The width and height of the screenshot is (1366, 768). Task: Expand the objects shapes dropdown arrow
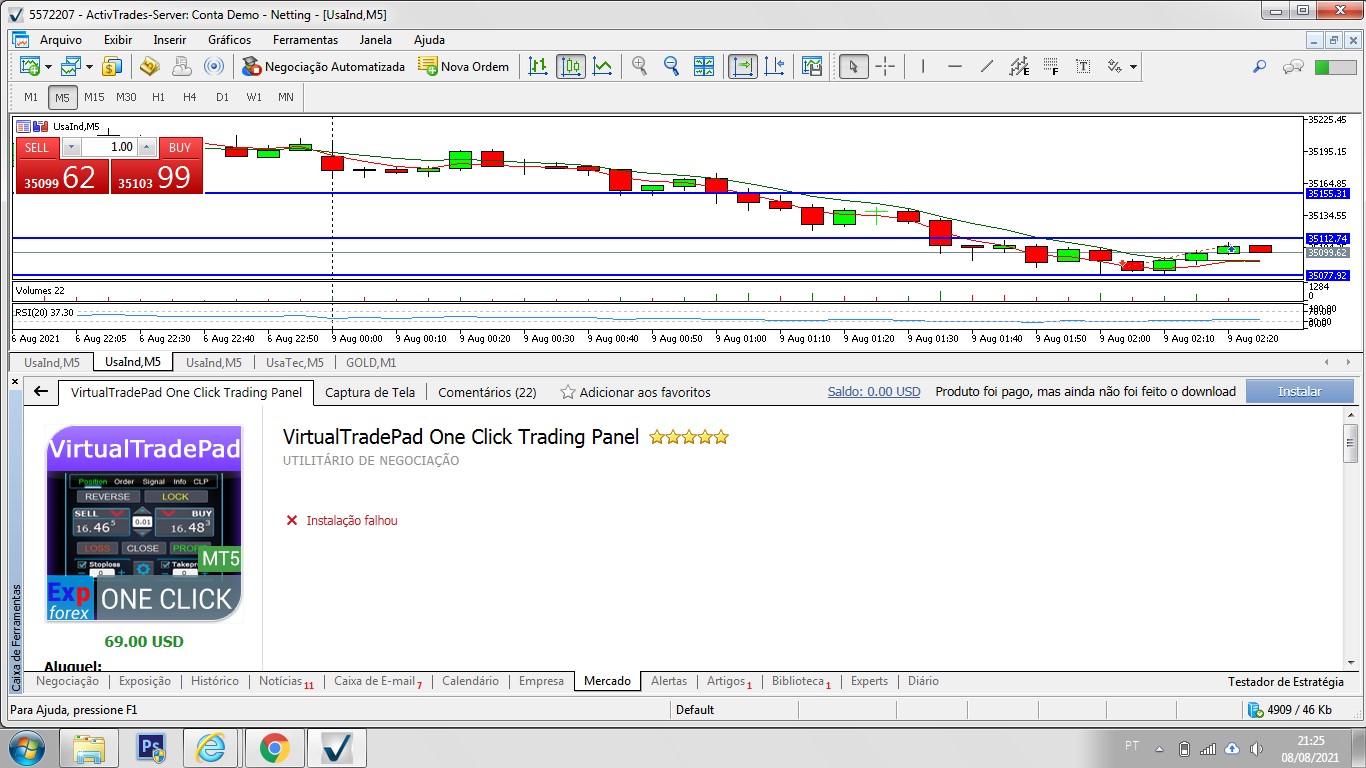[1133, 67]
